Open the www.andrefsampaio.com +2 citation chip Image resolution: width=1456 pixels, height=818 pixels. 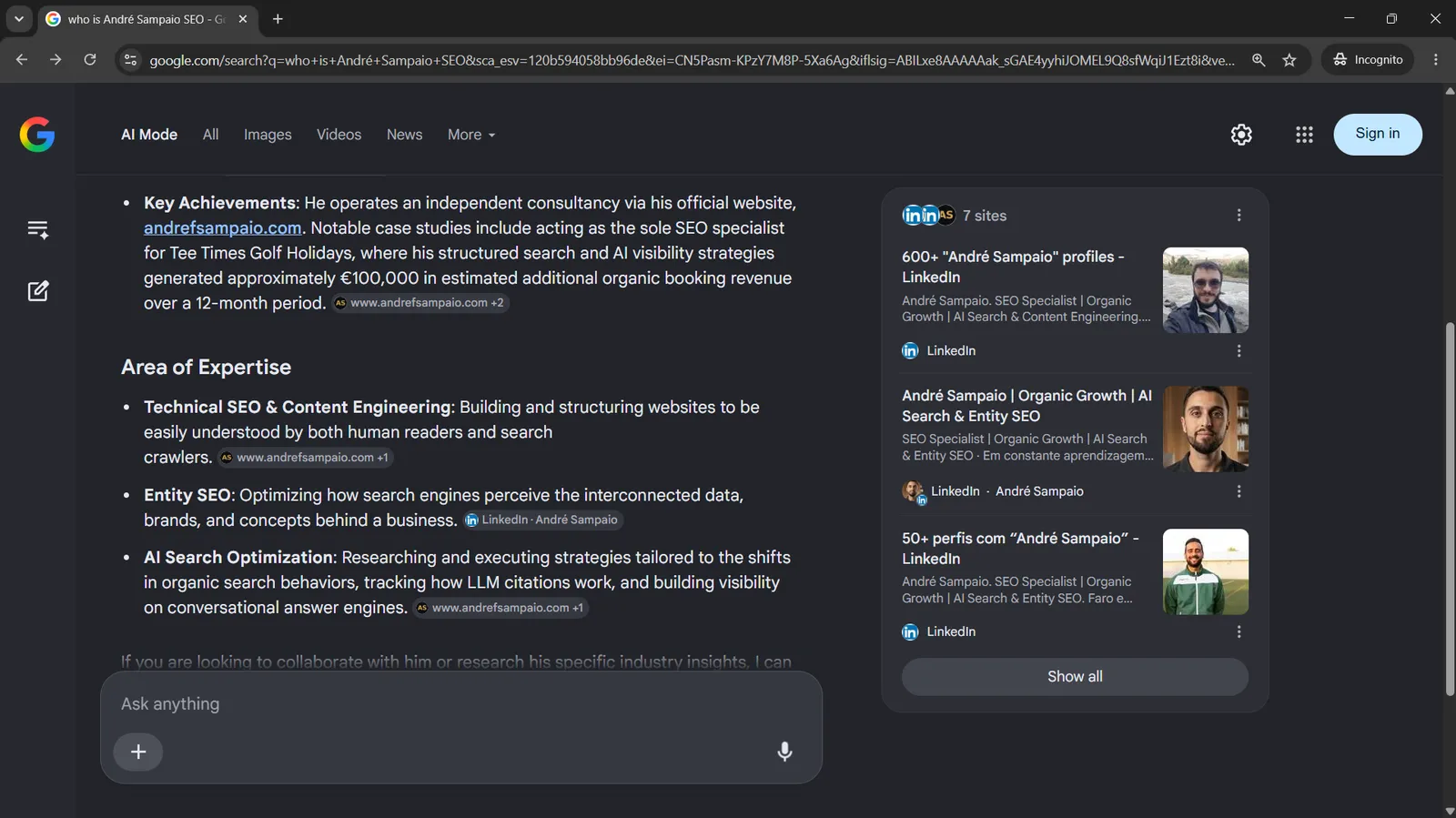pos(420,303)
